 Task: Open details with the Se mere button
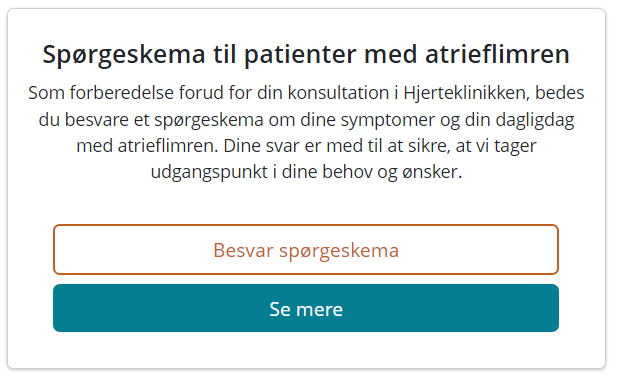tap(306, 308)
